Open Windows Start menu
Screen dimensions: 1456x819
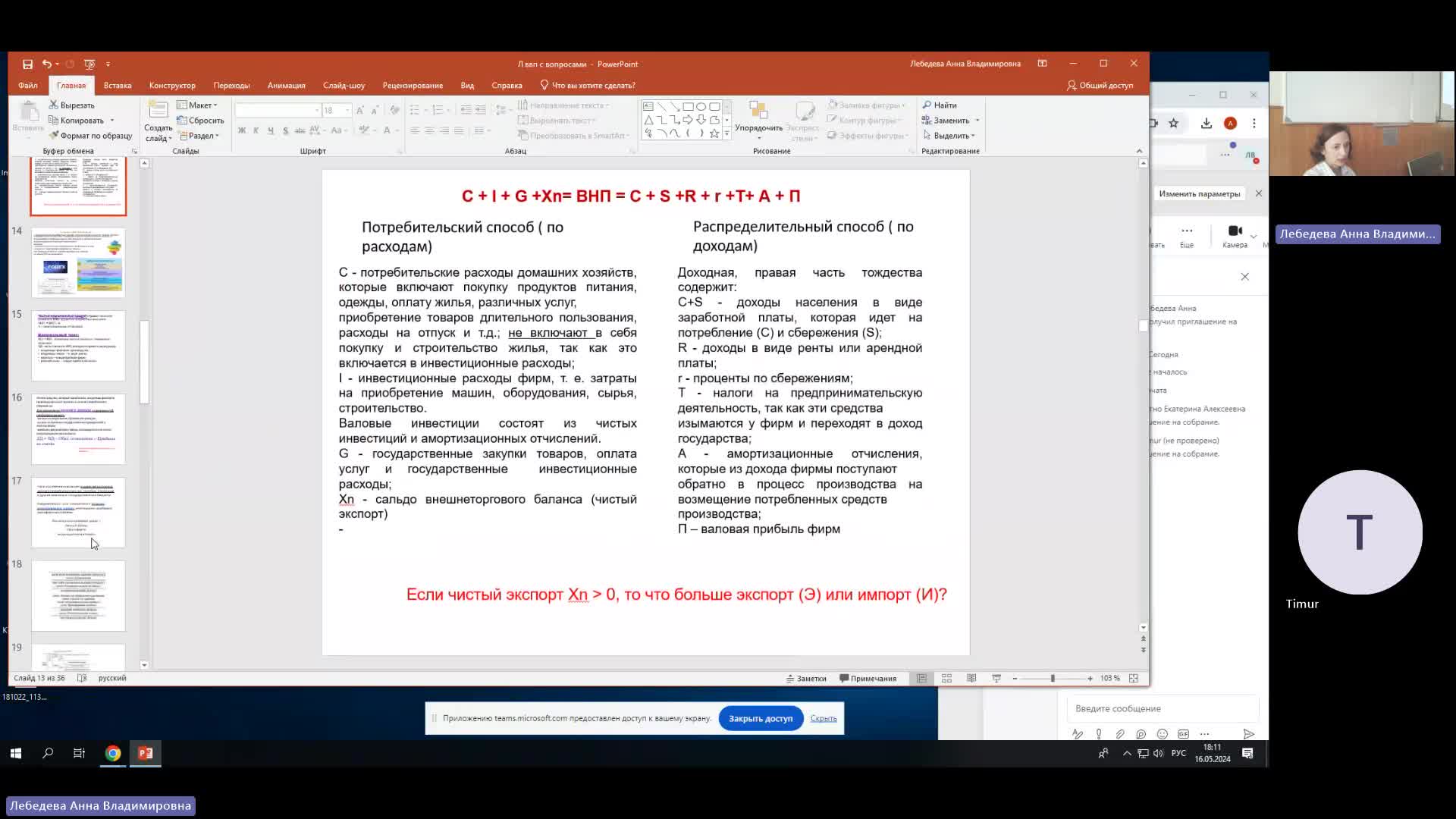click(16, 753)
